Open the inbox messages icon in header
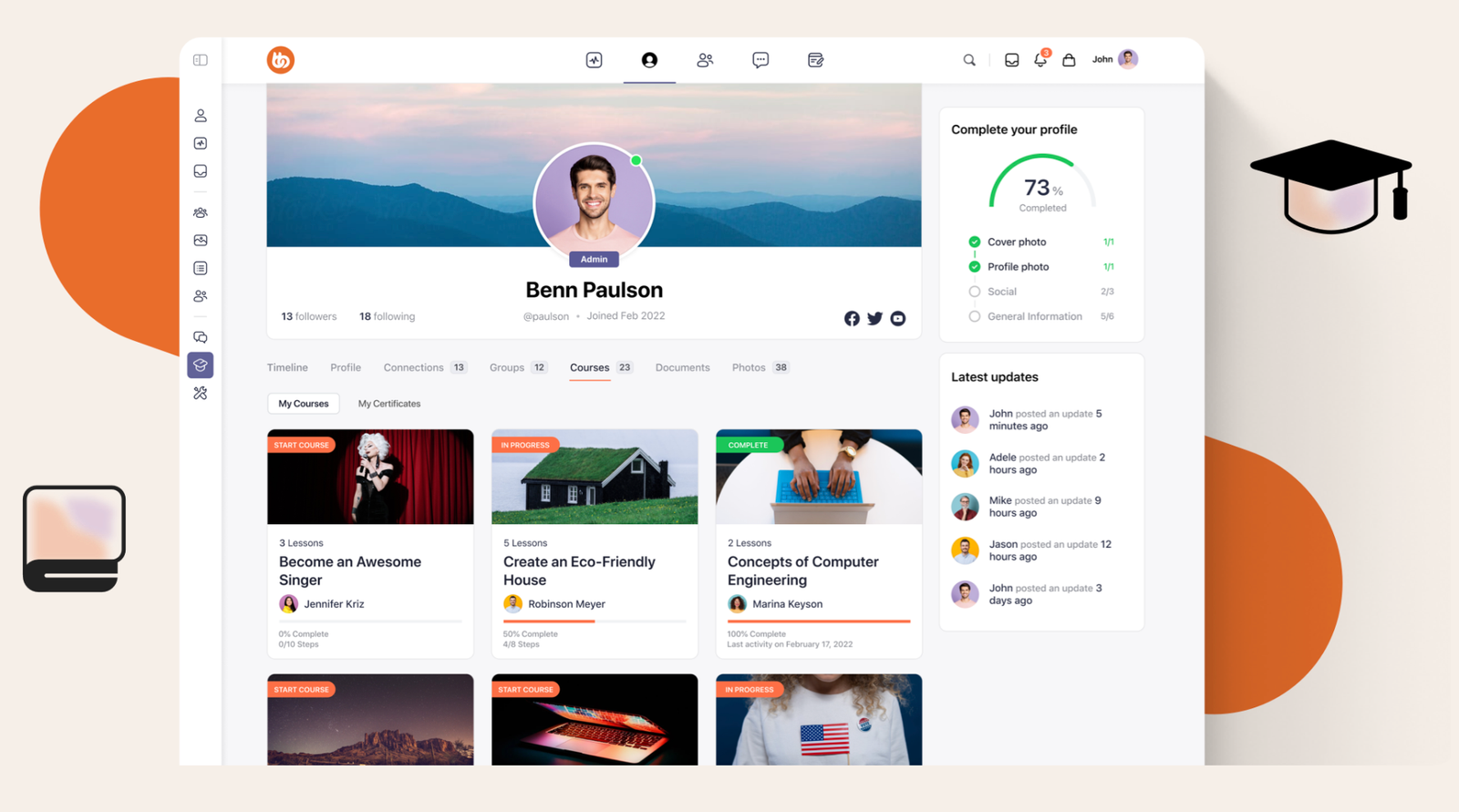1459x812 pixels. click(1012, 60)
